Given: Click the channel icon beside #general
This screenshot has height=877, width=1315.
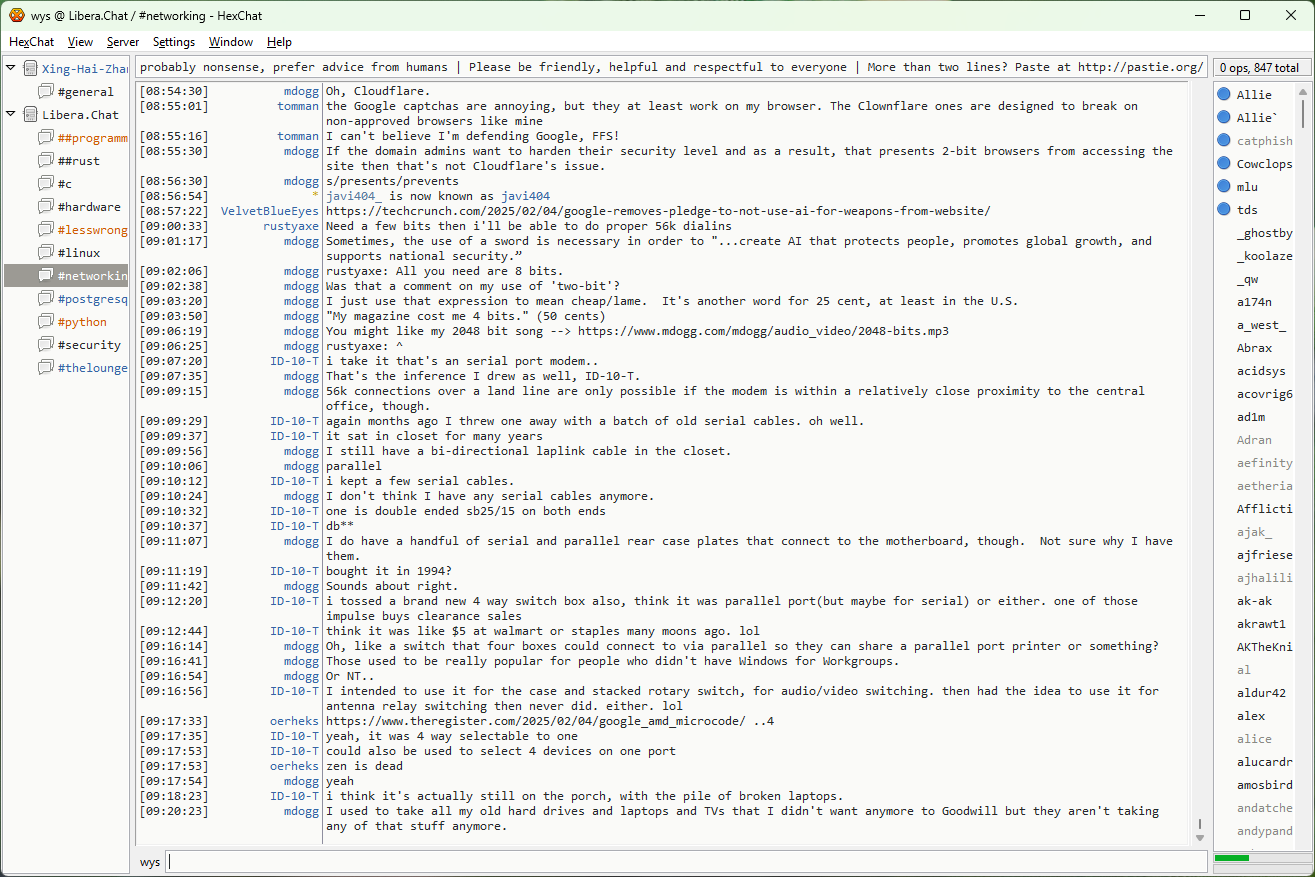Looking at the screenshot, I should tap(46, 92).
